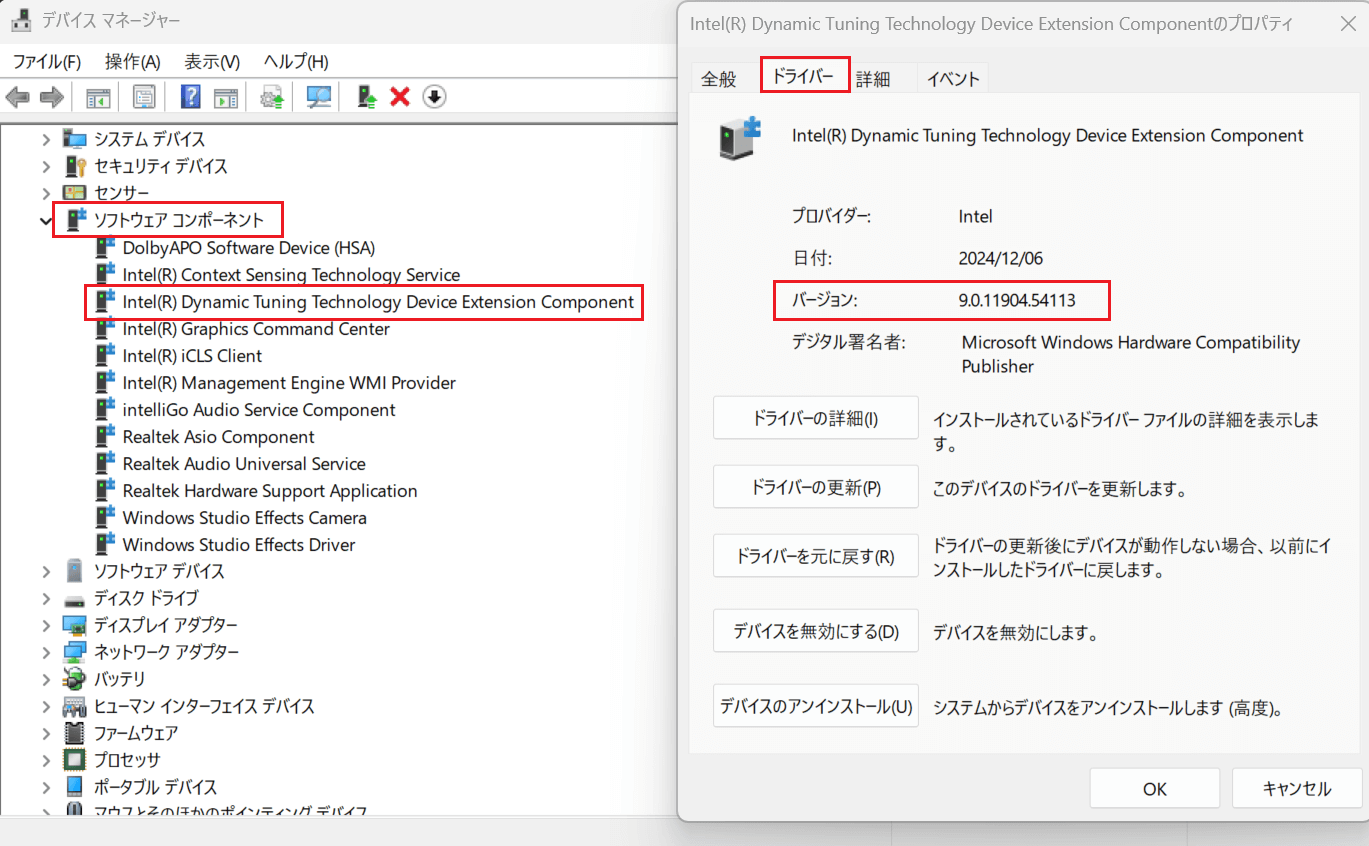Click the ヒューマン インターフェイス デバイス category icon
Viewport: 1369px width, 846px height.
pos(75,706)
